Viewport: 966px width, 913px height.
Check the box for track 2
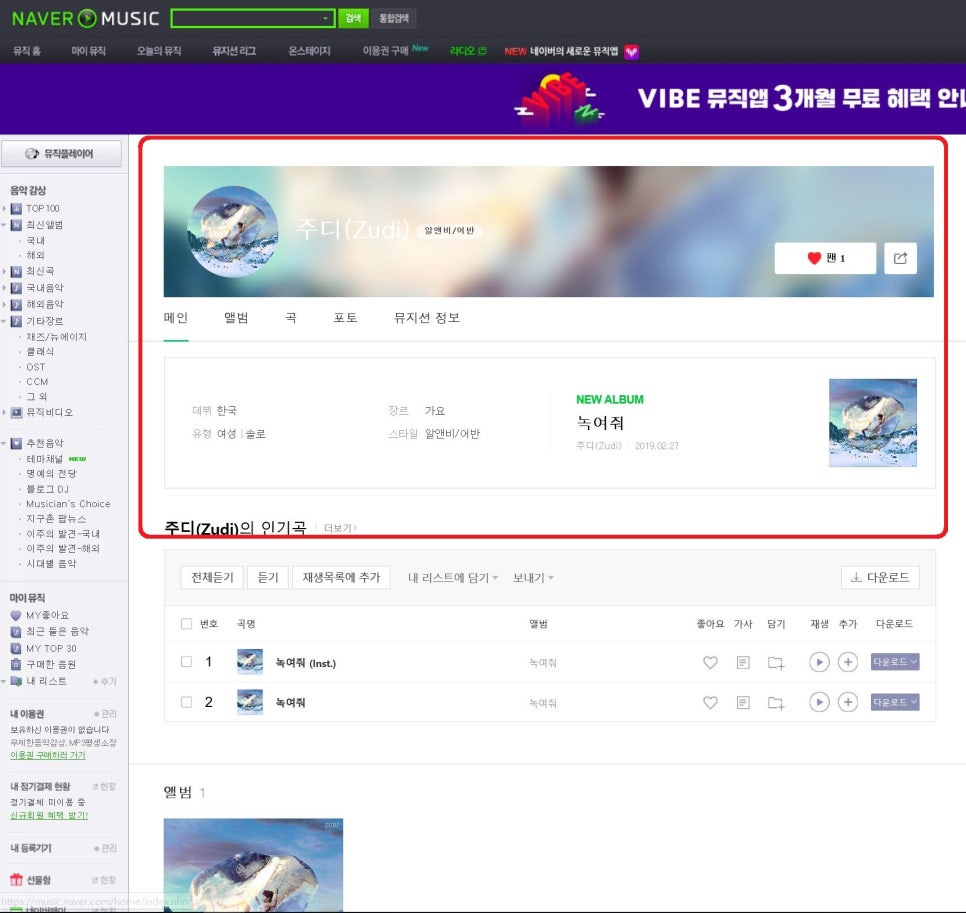[x=186, y=702]
